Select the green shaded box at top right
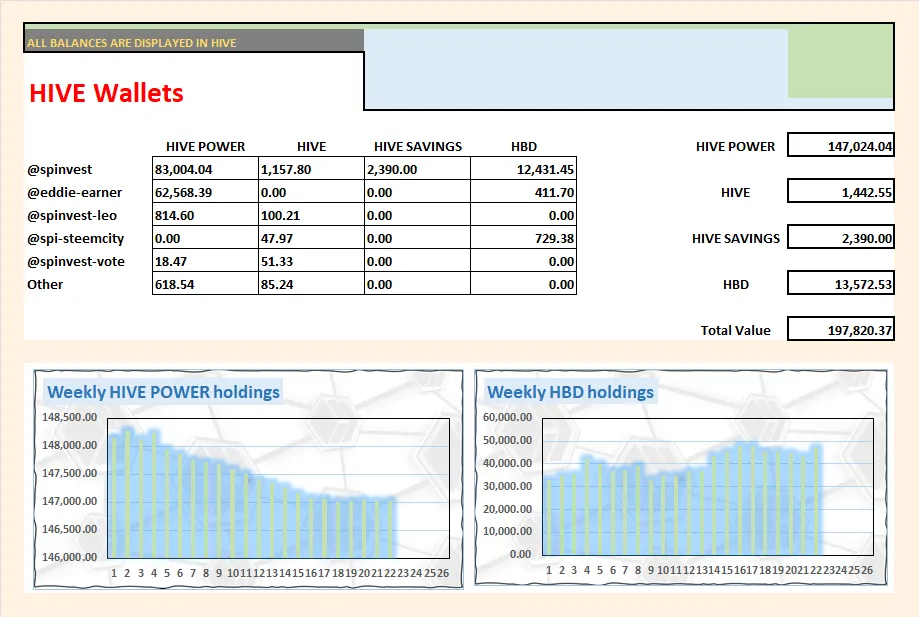Image resolution: width=919 pixels, height=617 pixels. coord(840,62)
